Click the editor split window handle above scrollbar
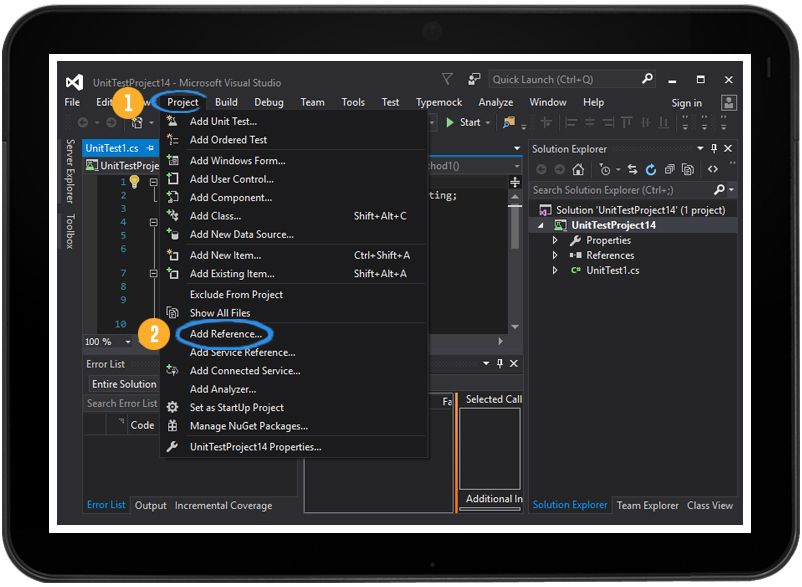Viewport: 802px width, 587px height. (515, 182)
